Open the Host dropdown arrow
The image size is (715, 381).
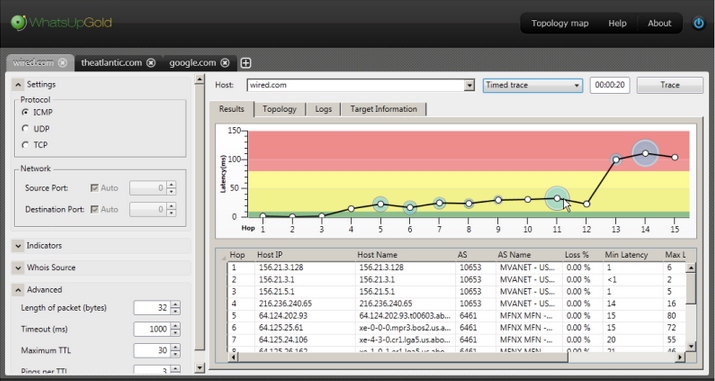469,85
